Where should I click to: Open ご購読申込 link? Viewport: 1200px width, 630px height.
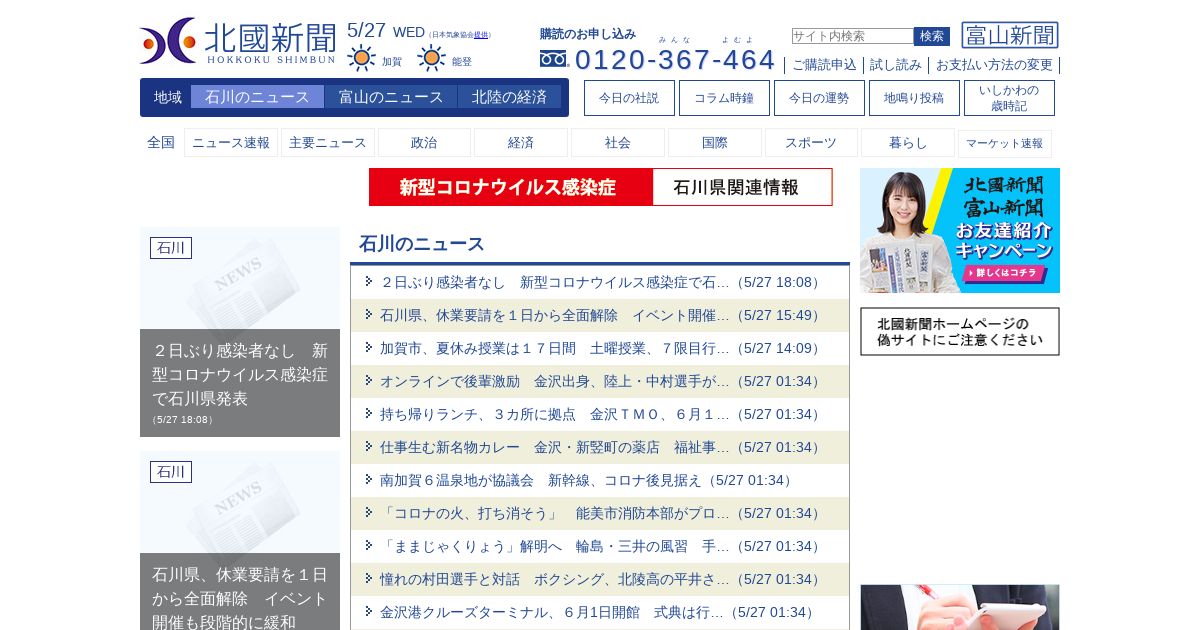pos(825,65)
